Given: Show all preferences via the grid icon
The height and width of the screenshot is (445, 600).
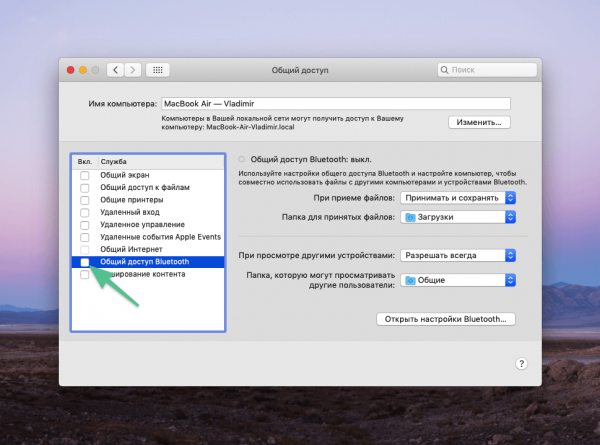Looking at the screenshot, I should click(158, 70).
